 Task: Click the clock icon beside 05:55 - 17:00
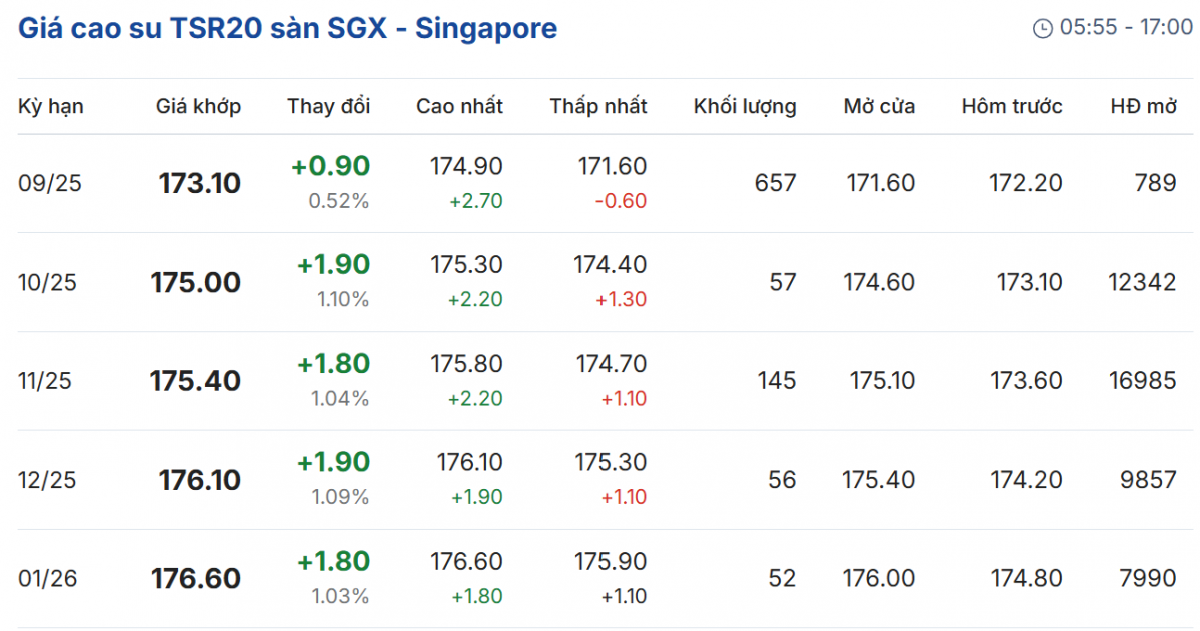[x=1042, y=28]
